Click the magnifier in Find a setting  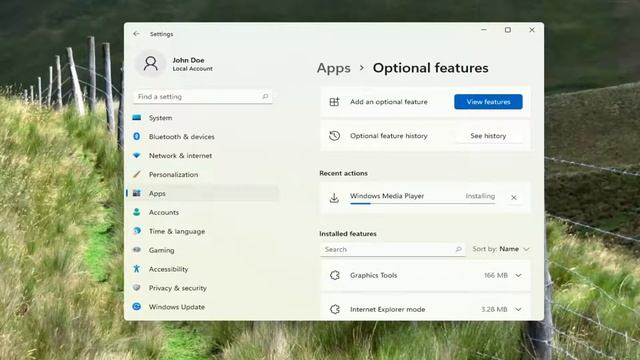pyautogui.click(x=265, y=97)
